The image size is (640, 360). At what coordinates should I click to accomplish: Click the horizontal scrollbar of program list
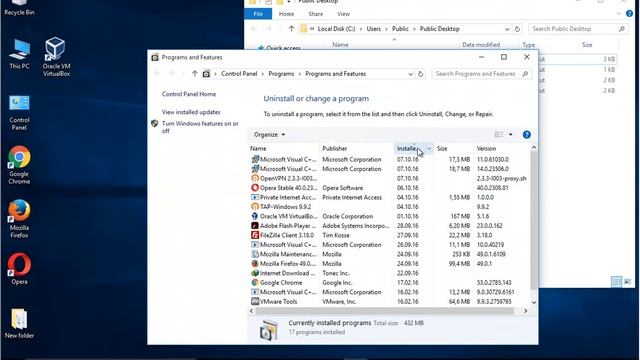tap(384, 311)
